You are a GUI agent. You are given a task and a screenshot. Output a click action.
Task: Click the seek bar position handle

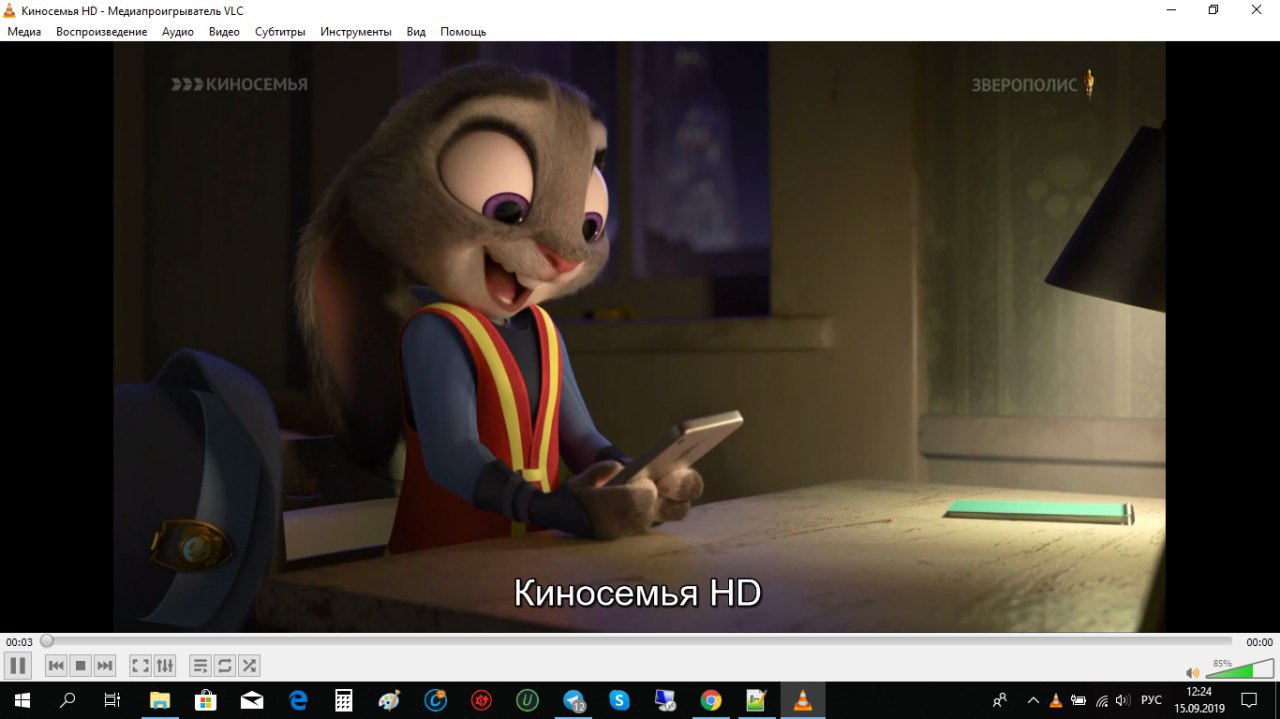pos(47,641)
